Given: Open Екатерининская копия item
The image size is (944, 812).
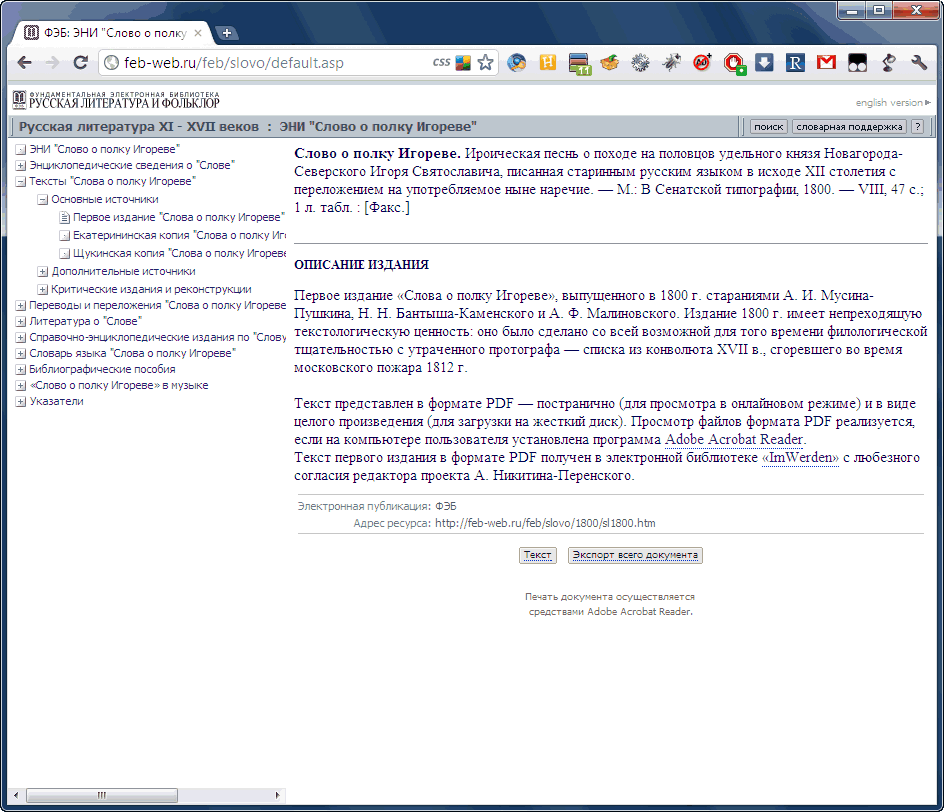Looking at the screenshot, I should click(179, 235).
